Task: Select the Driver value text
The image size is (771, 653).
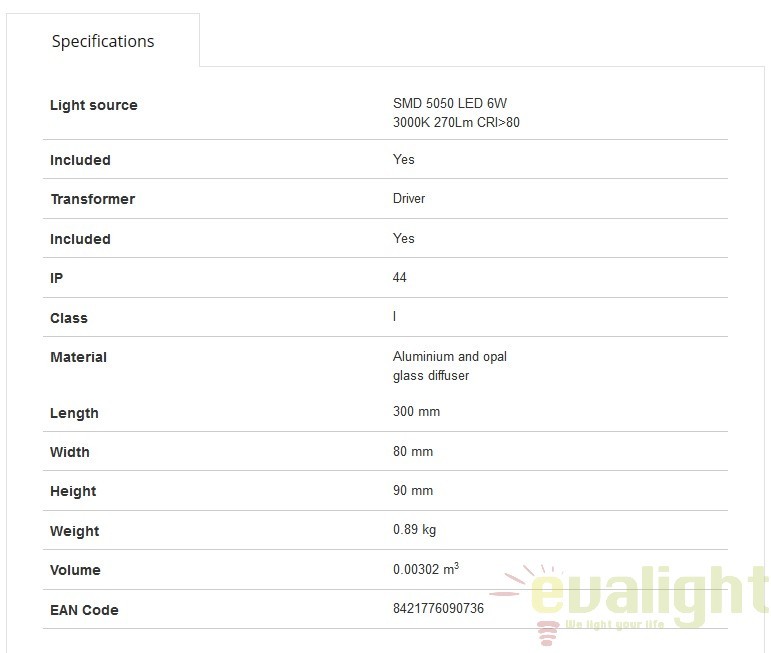Action: pyautogui.click(x=409, y=199)
